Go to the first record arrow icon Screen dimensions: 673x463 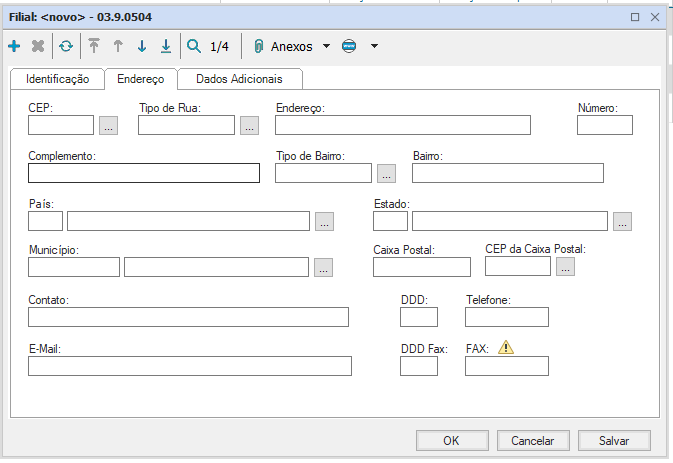(x=94, y=46)
